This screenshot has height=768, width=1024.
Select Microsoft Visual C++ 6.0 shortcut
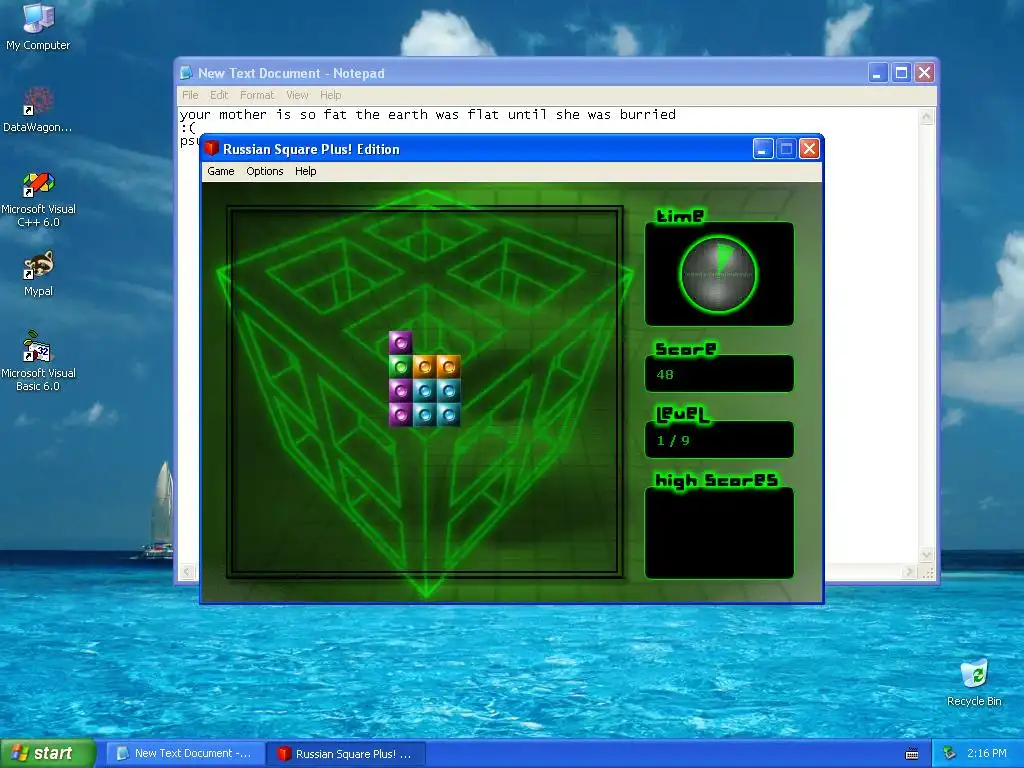pyautogui.click(x=38, y=199)
